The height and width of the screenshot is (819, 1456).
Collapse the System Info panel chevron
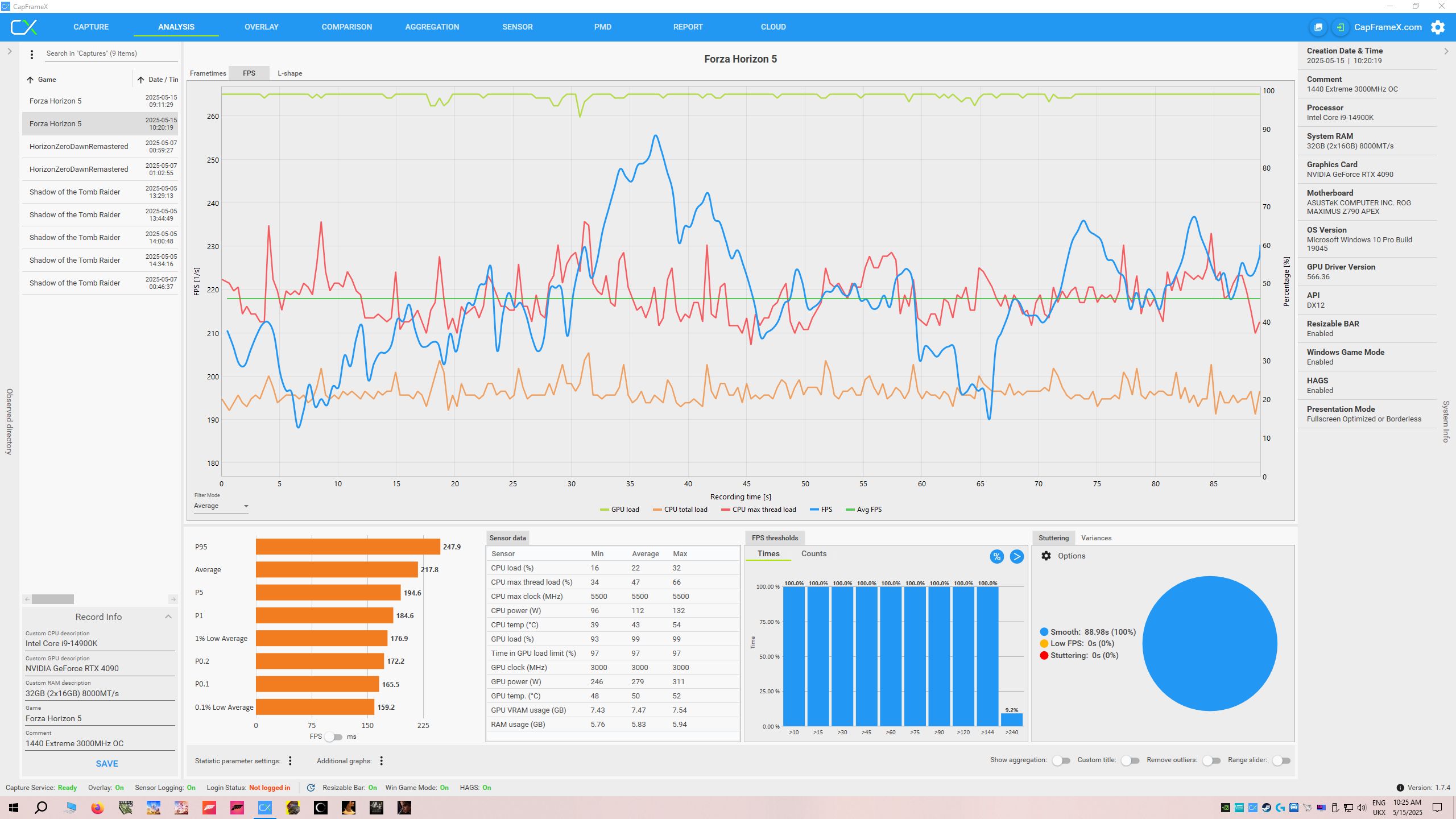click(x=1446, y=51)
